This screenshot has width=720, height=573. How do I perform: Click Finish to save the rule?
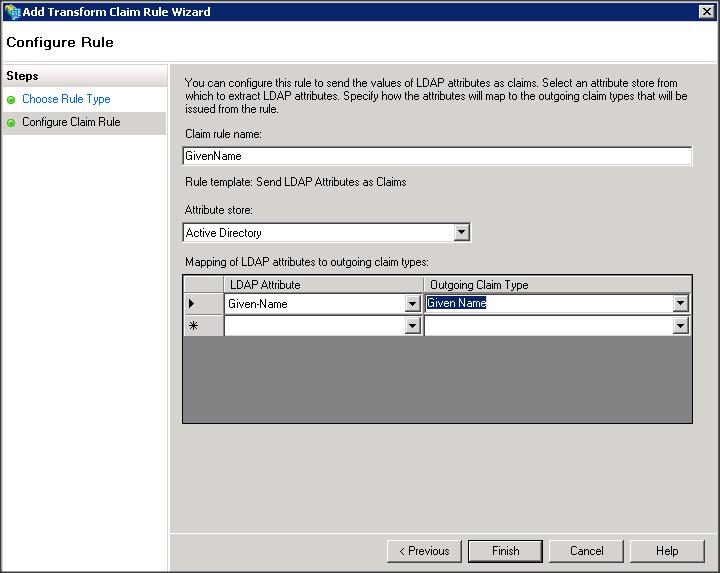(505, 551)
